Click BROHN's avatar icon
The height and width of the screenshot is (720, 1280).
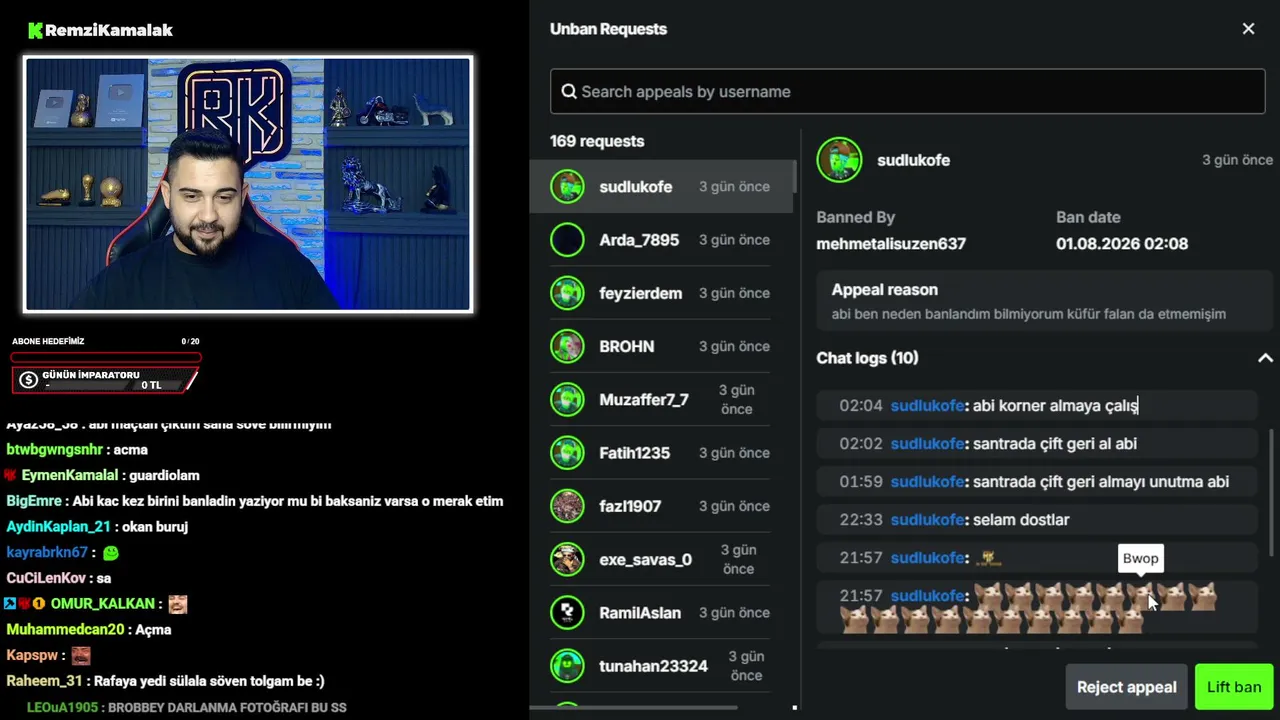pos(567,346)
